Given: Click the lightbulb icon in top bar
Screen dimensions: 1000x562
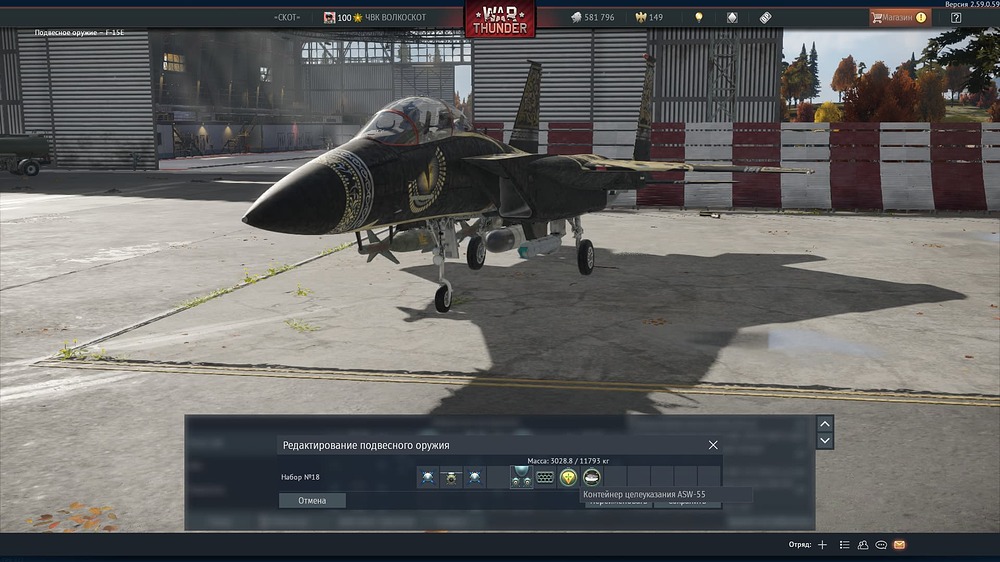Looking at the screenshot, I should tap(699, 17).
